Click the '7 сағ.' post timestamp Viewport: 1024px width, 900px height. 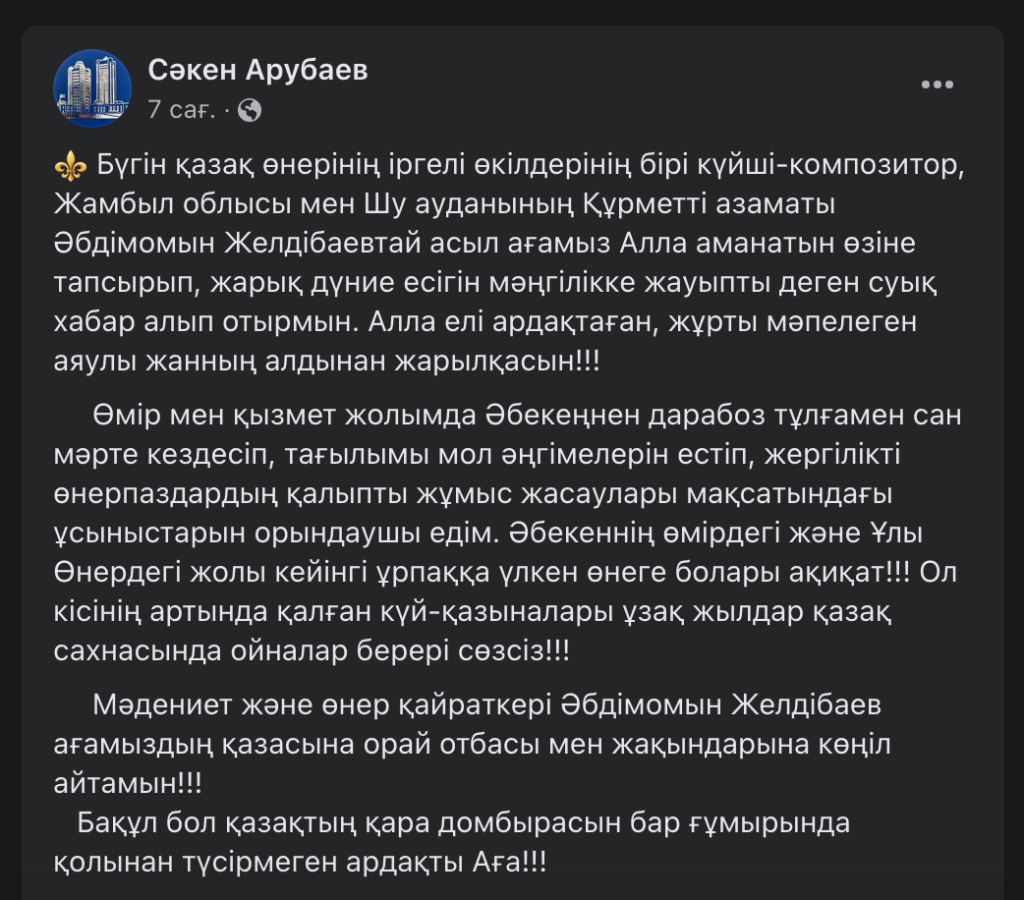[182, 110]
